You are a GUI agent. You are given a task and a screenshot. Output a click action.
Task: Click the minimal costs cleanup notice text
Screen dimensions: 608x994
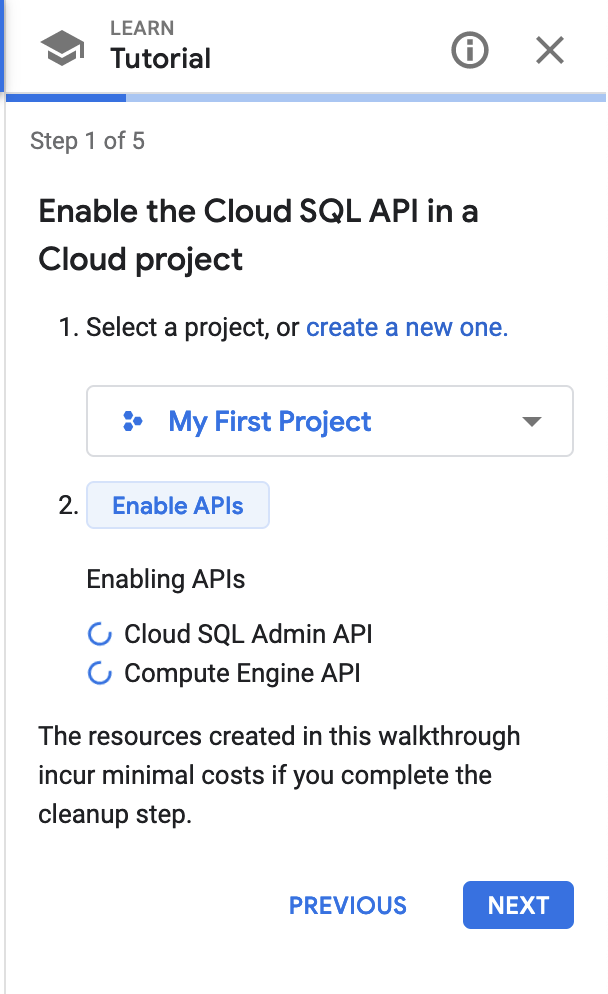pyautogui.click(x=279, y=776)
